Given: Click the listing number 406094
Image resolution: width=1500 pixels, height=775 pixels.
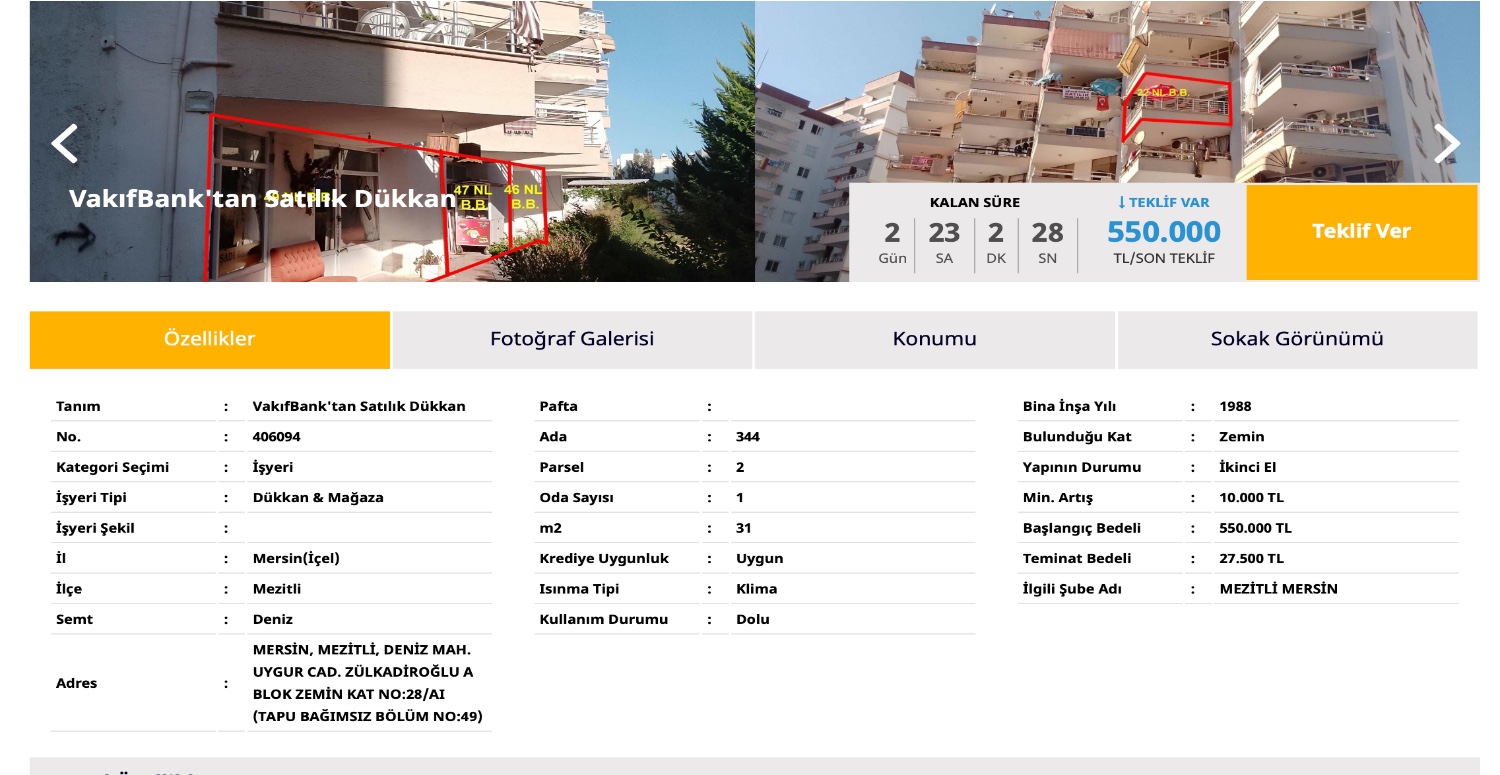Looking at the screenshot, I should click(x=276, y=437).
